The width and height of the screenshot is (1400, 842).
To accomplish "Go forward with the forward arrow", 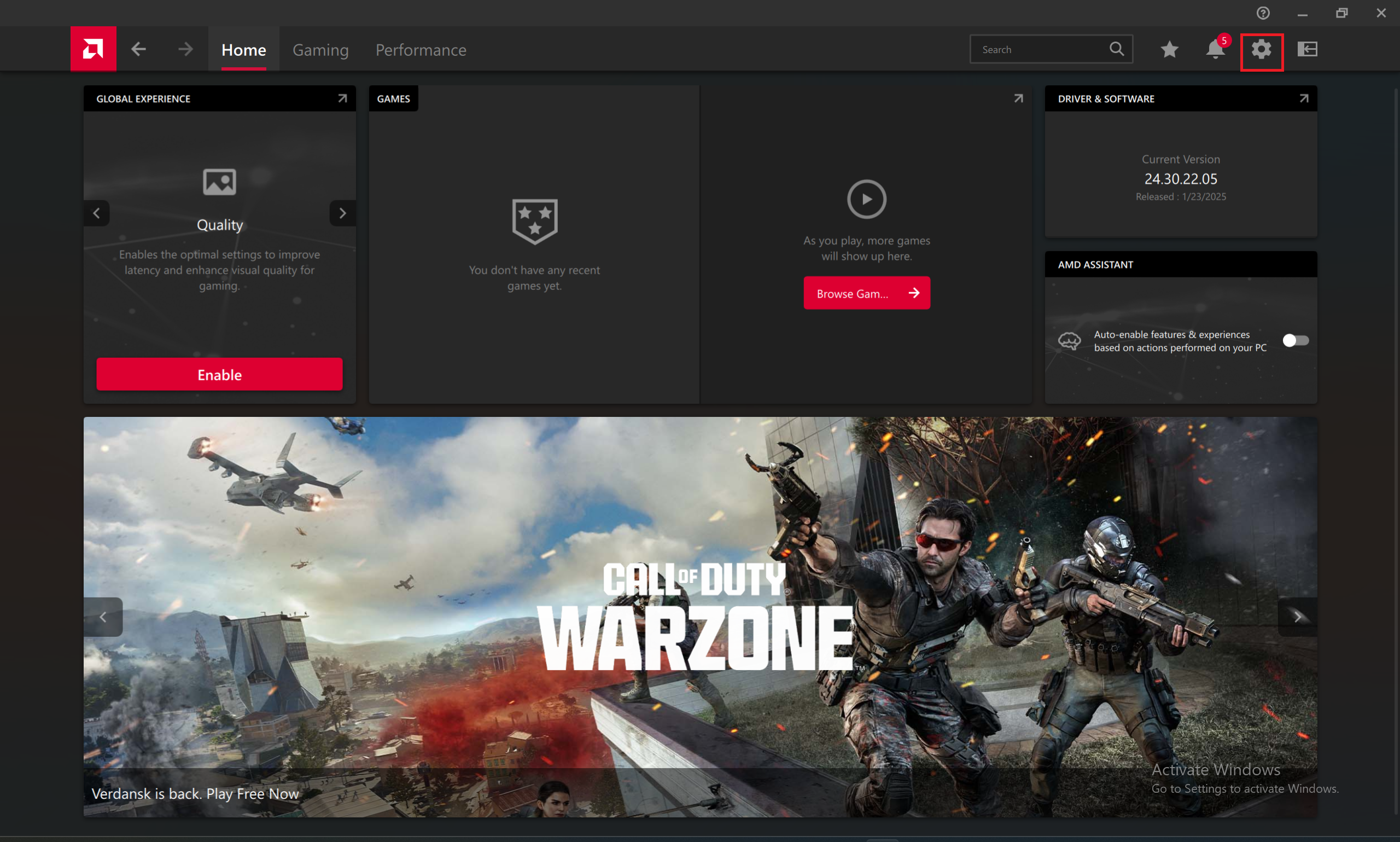I will pos(185,49).
